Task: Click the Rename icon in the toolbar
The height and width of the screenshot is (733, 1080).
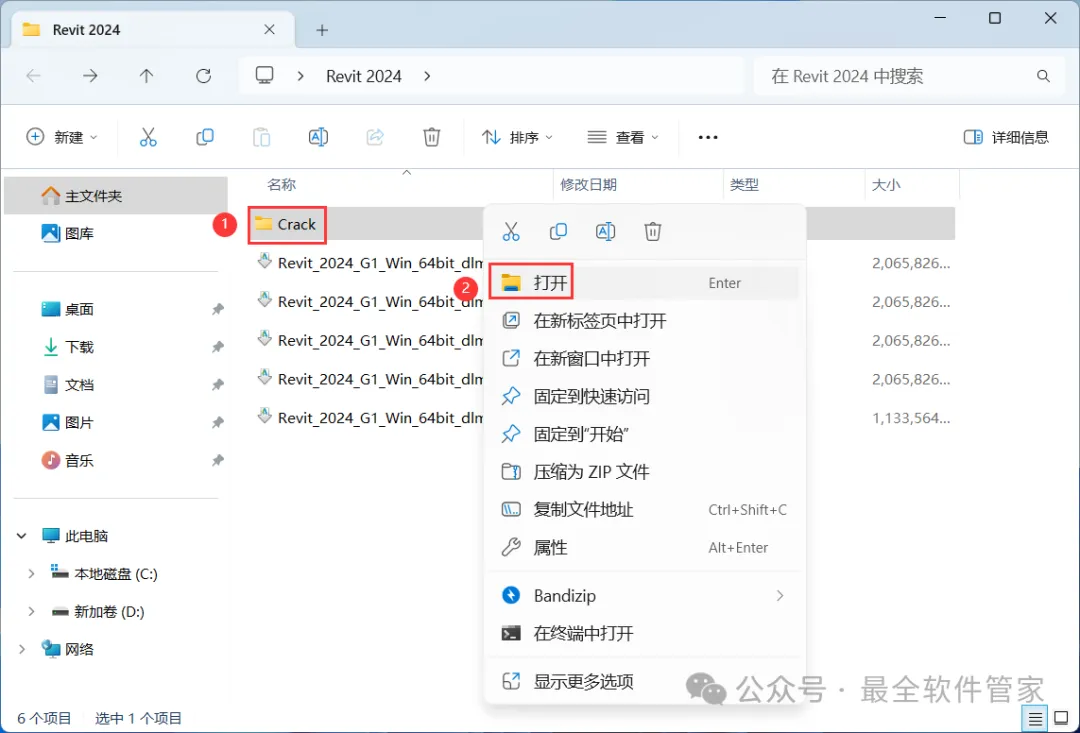Action: click(318, 137)
